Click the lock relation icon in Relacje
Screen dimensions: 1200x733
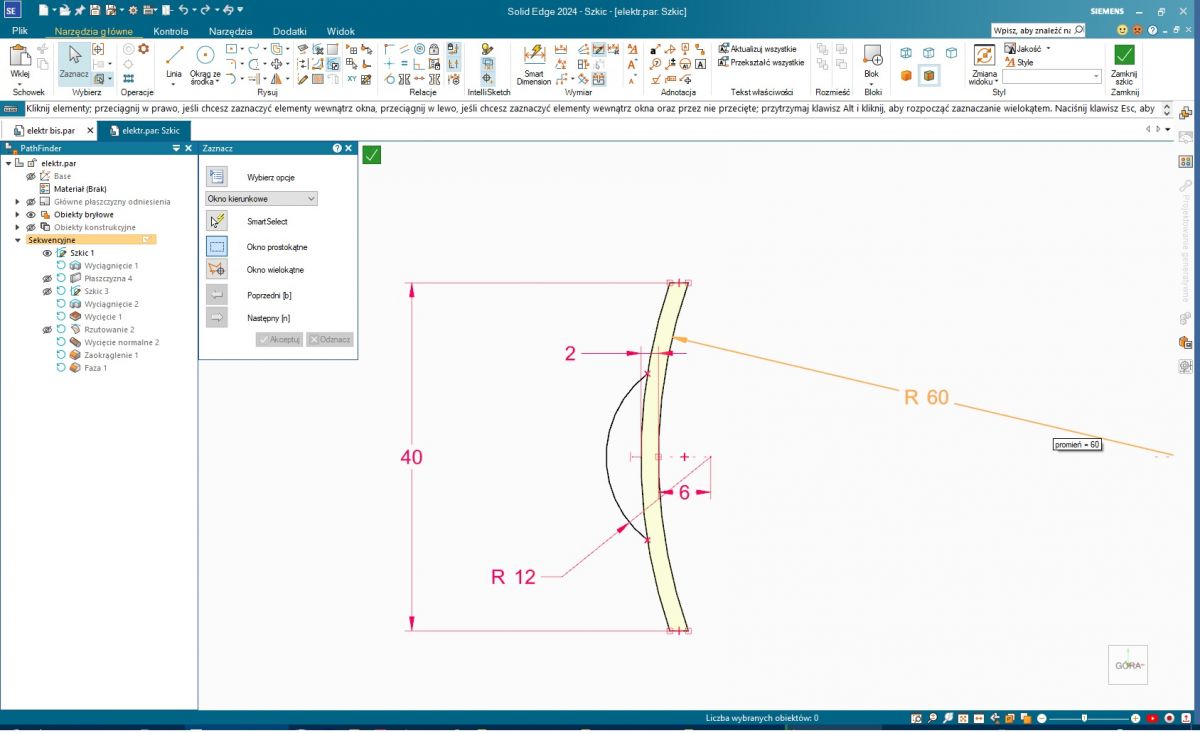pyautogui.click(x=435, y=49)
